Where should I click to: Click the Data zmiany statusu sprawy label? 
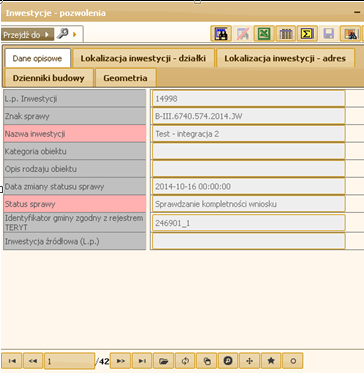[75, 186]
